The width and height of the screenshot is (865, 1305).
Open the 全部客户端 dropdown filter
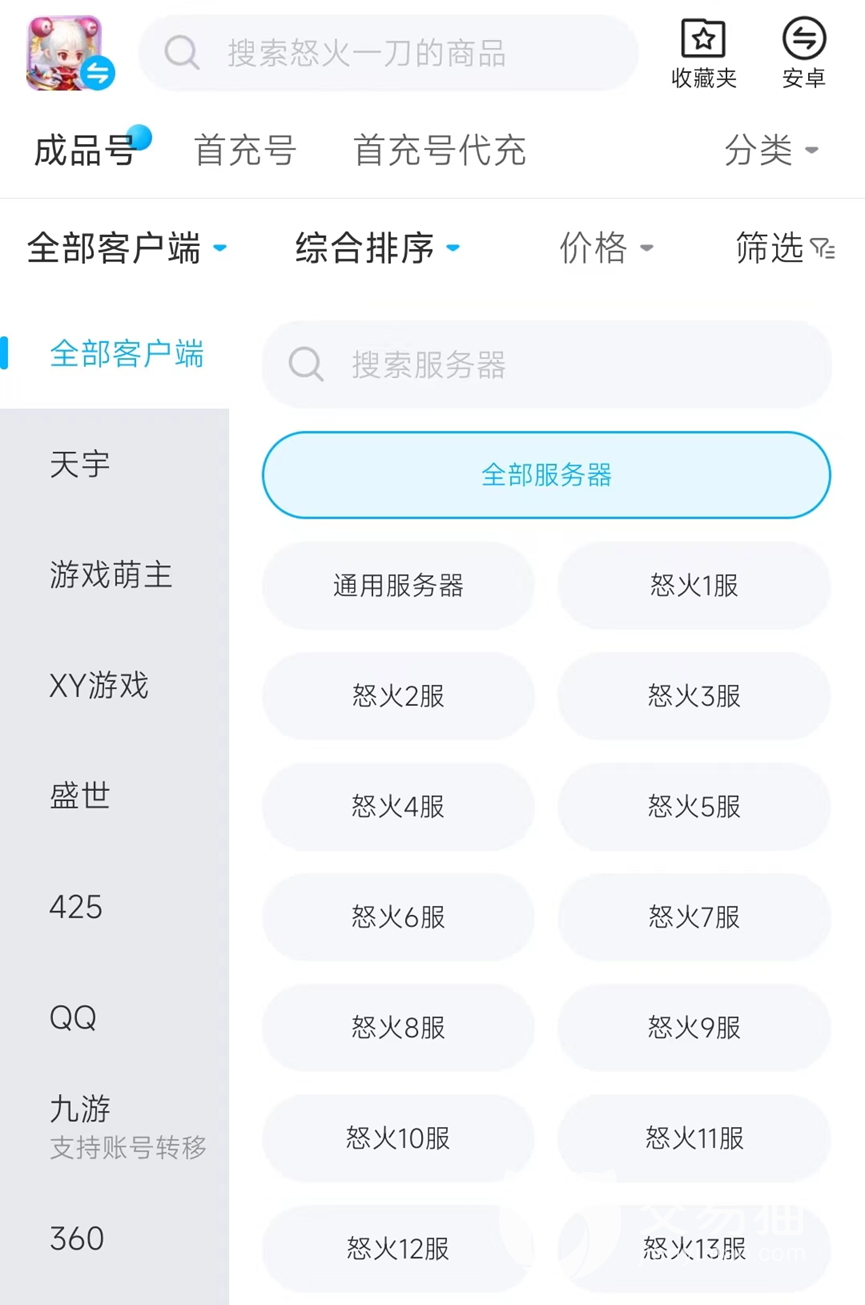click(x=126, y=248)
